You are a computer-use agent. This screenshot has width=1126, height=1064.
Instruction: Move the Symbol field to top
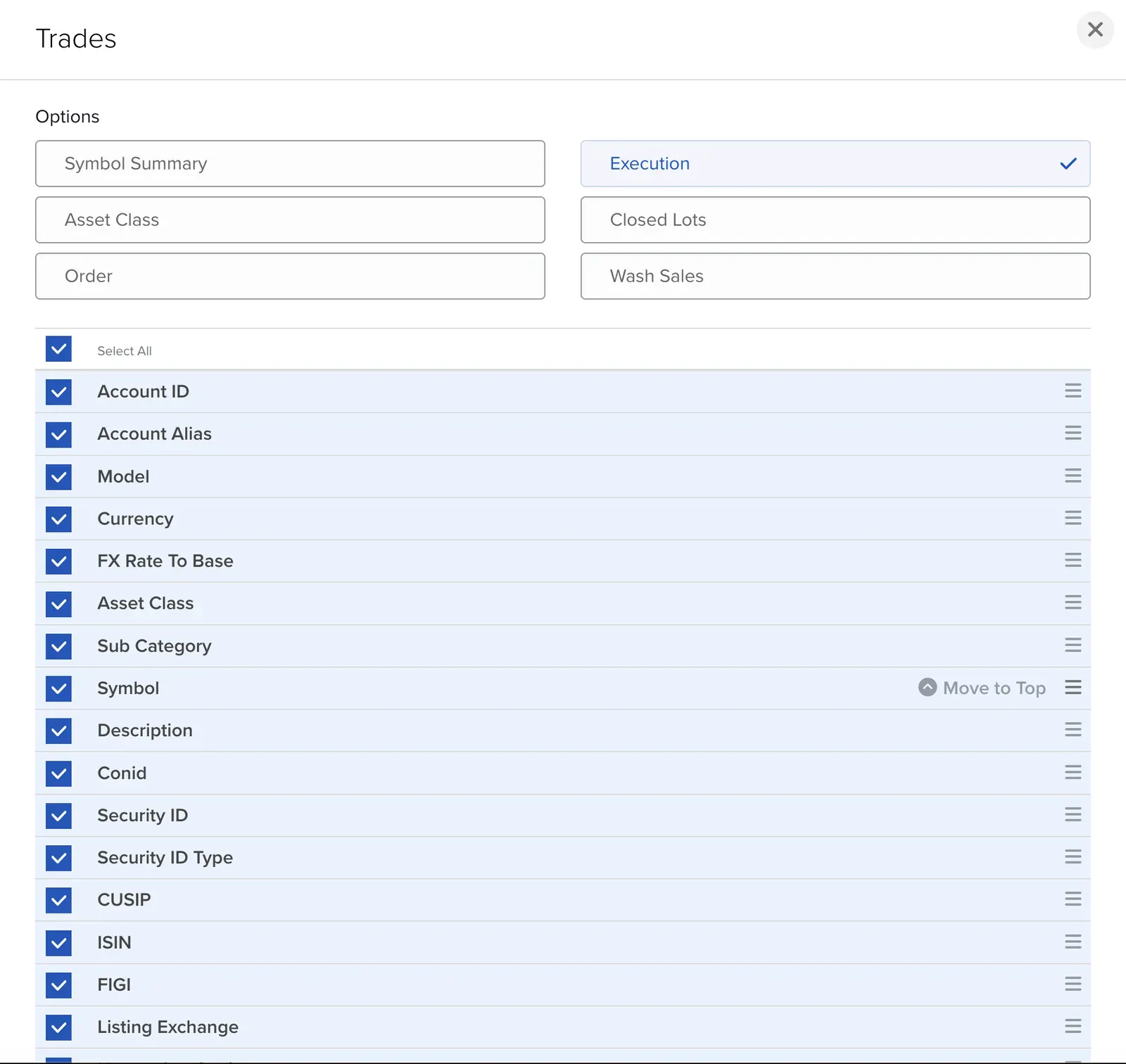click(982, 688)
